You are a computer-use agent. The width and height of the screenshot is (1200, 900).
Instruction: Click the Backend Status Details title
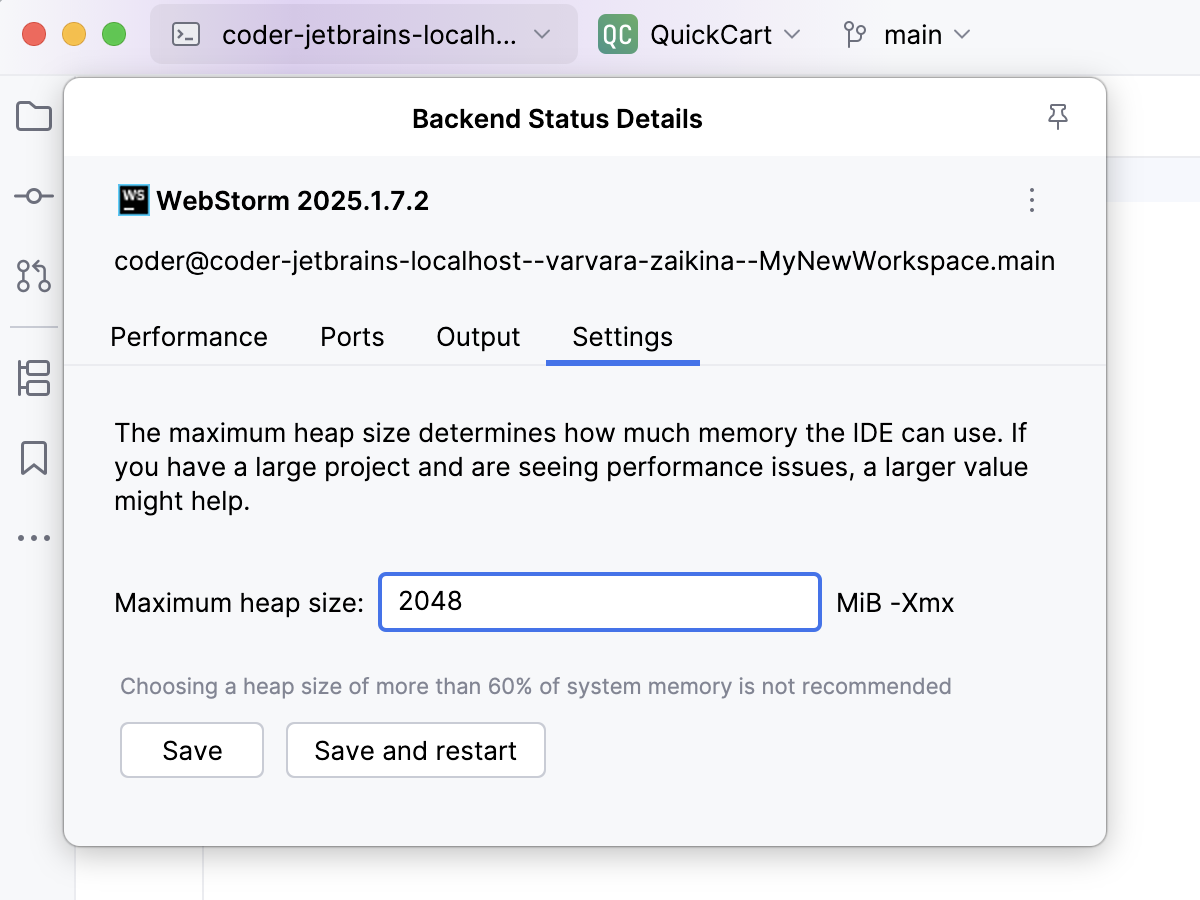pyautogui.click(x=557, y=119)
